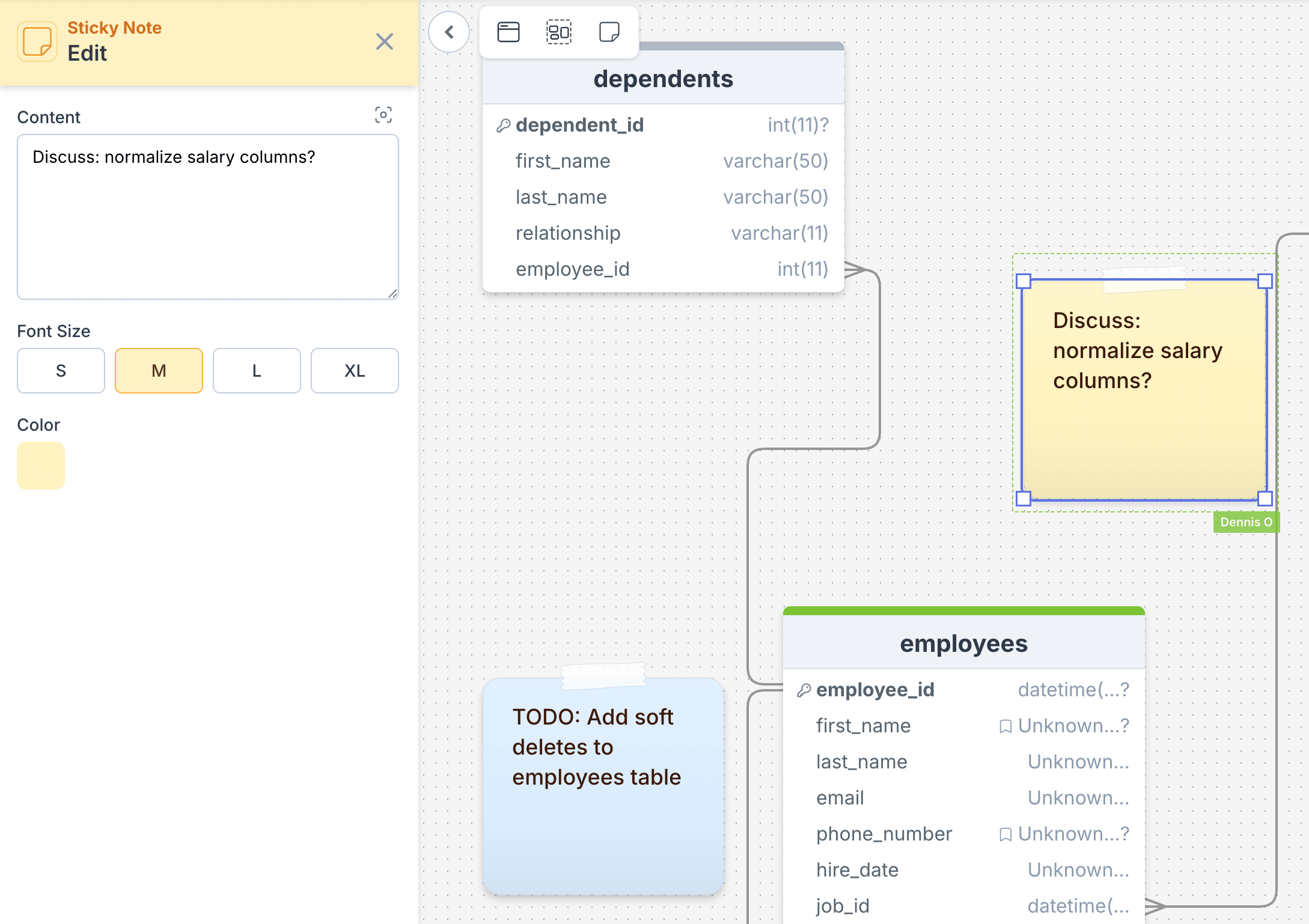Select font size L
Image resolution: width=1309 pixels, height=924 pixels.
point(257,371)
